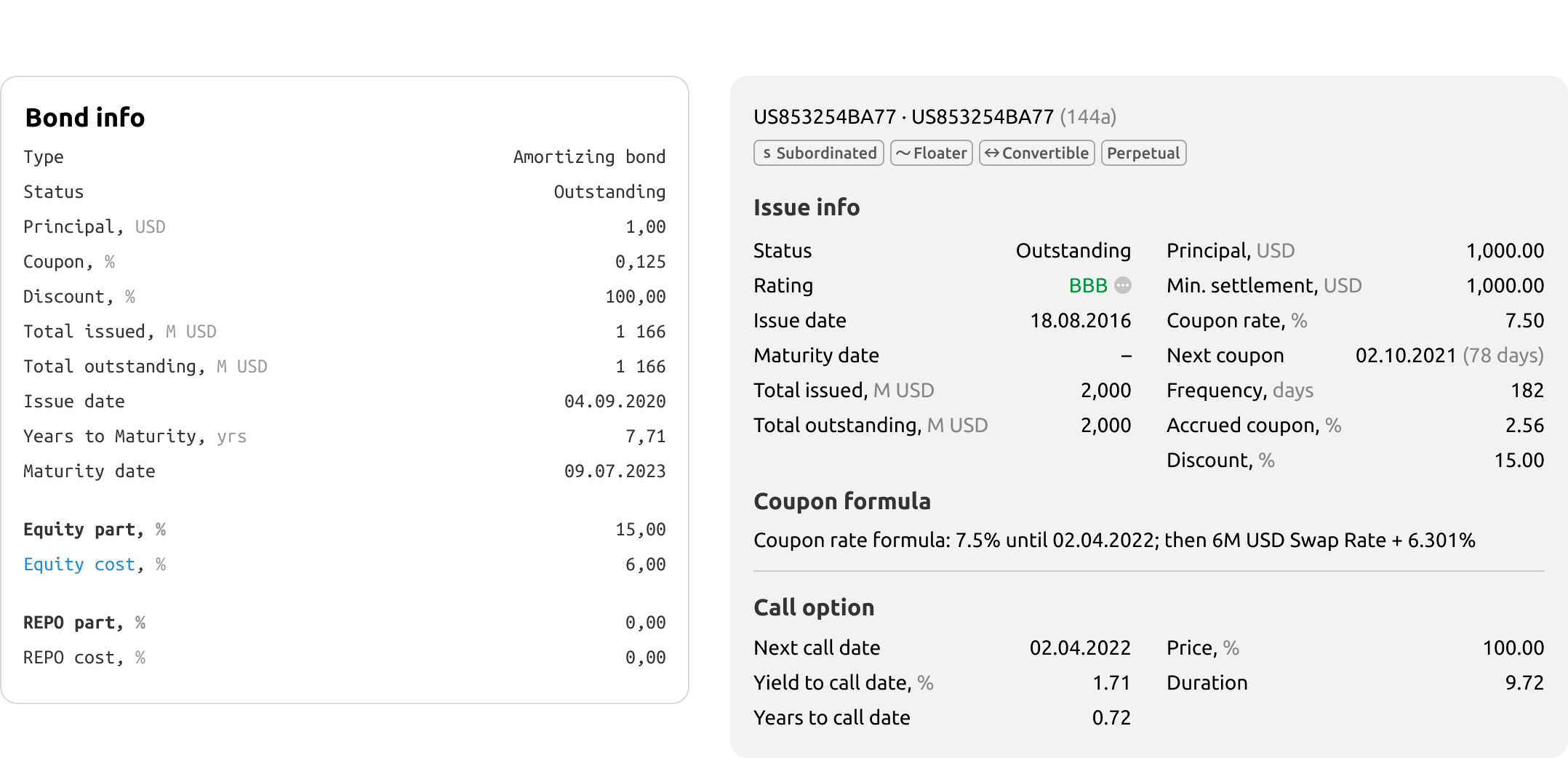Click the Issue info section heading

pyautogui.click(x=807, y=207)
